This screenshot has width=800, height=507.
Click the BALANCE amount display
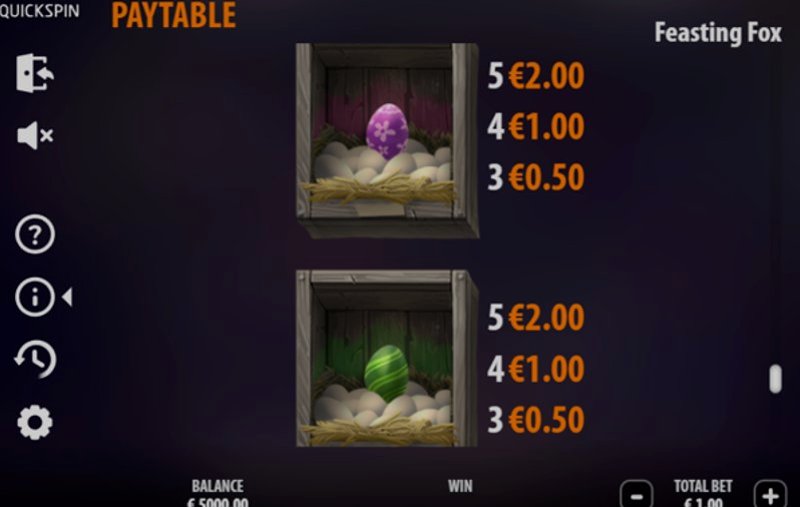(218, 502)
